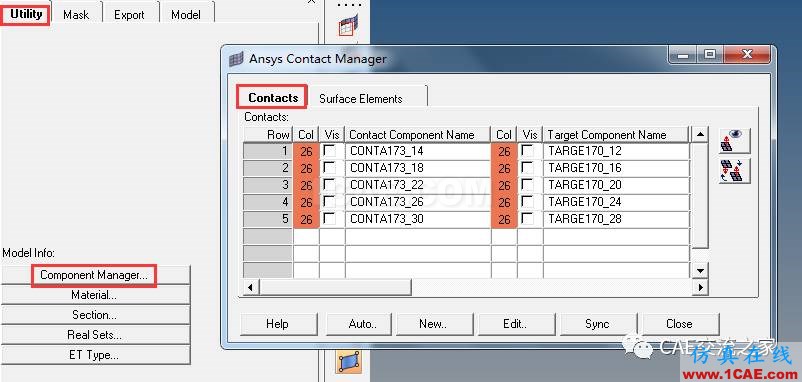The height and width of the screenshot is (382, 802).
Task: Select the Contacts tab
Action: tap(273, 97)
